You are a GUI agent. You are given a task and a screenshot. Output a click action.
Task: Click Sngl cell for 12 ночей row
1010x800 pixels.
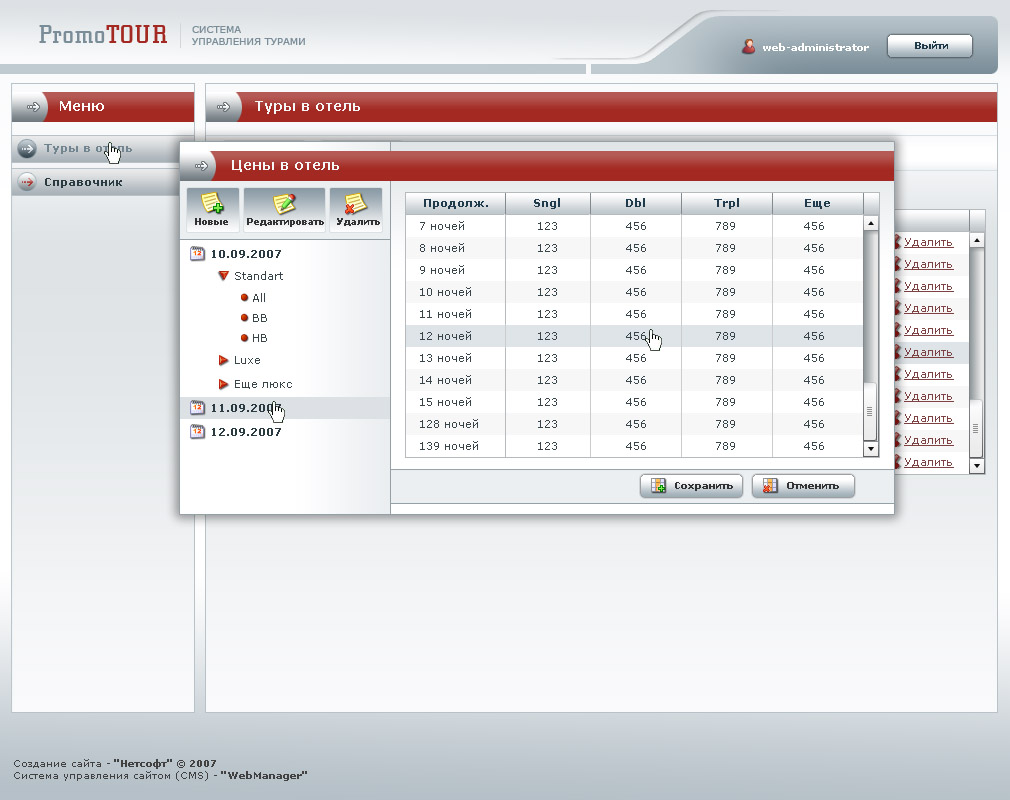coord(547,336)
